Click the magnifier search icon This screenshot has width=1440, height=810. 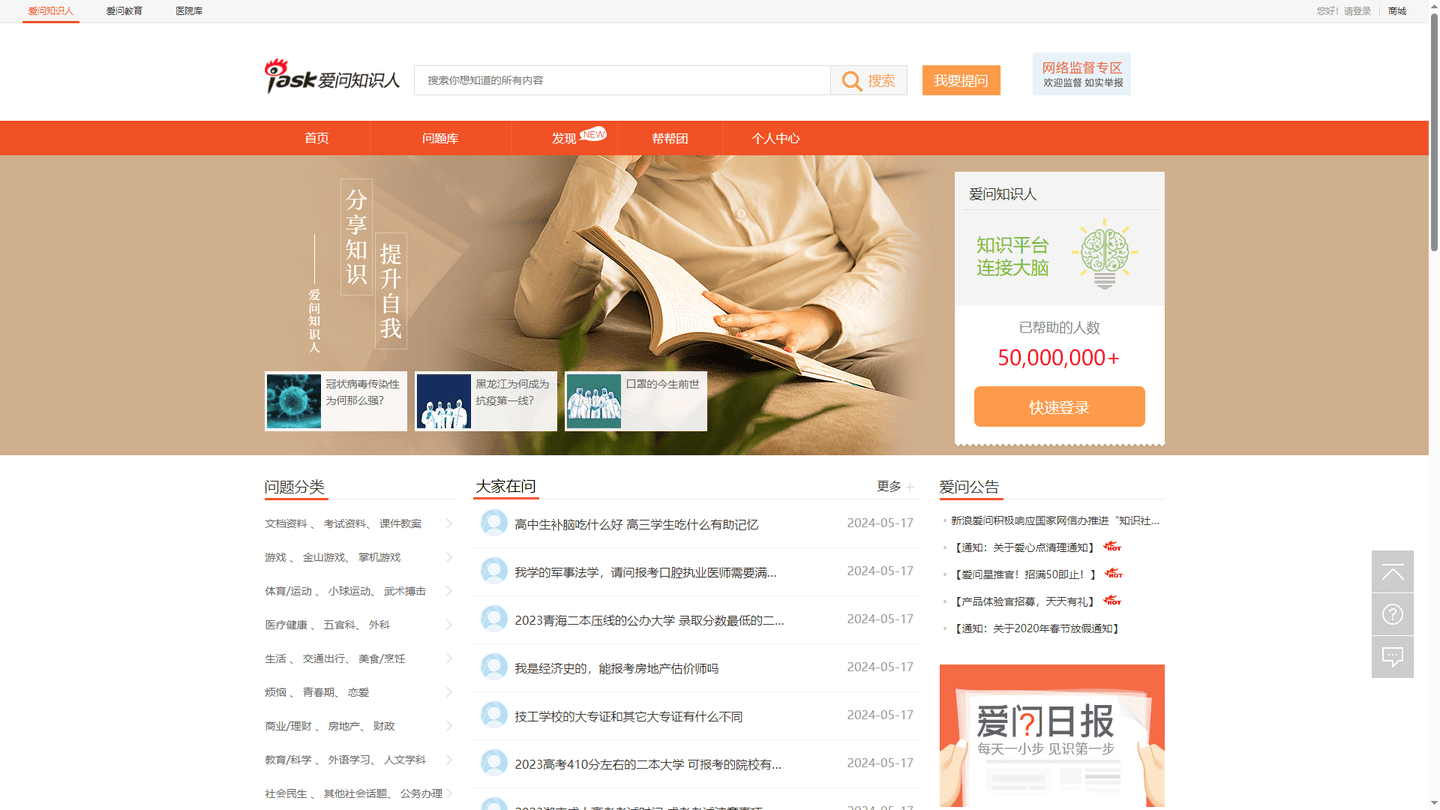[x=851, y=81]
